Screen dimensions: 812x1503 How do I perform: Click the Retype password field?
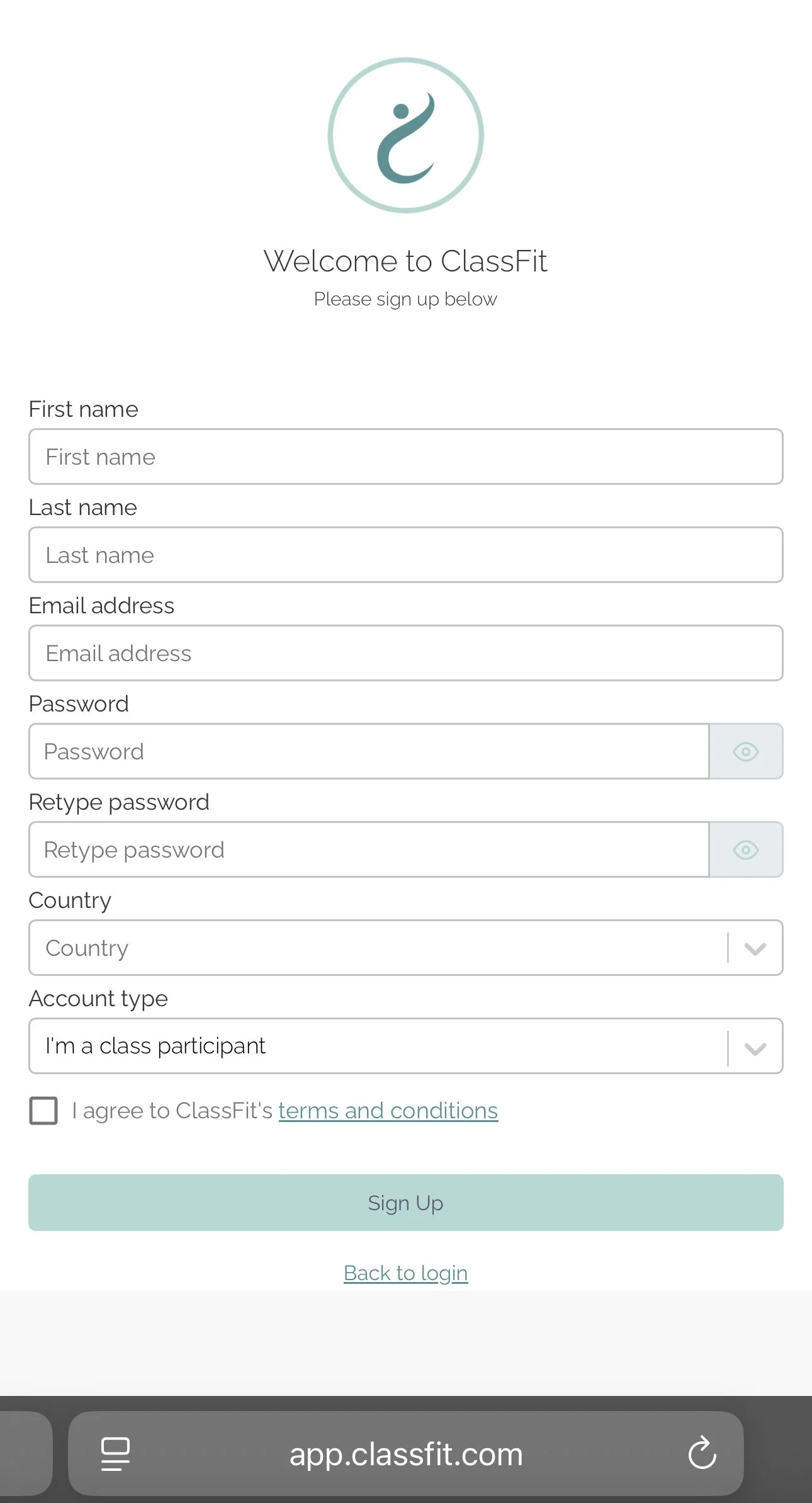[x=369, y=850]
